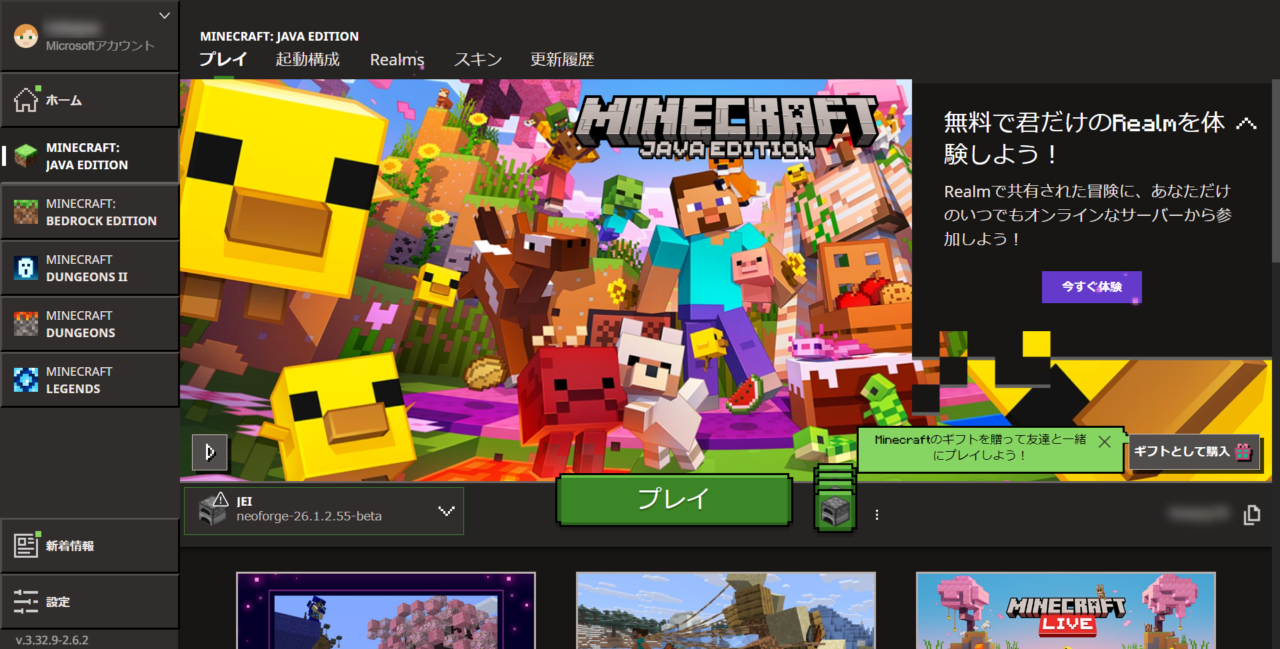Play the banner video trailer

210,452
